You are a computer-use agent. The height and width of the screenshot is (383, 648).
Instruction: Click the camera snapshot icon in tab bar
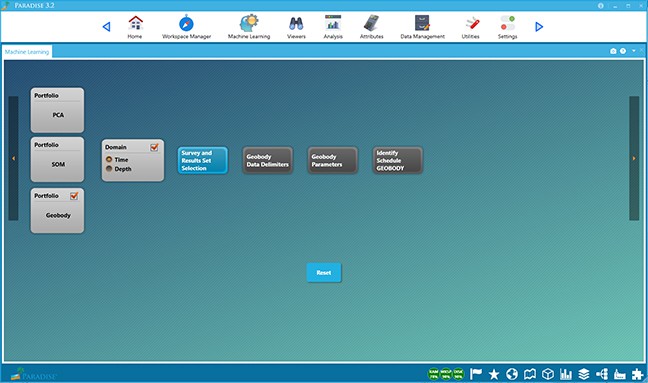613,51
